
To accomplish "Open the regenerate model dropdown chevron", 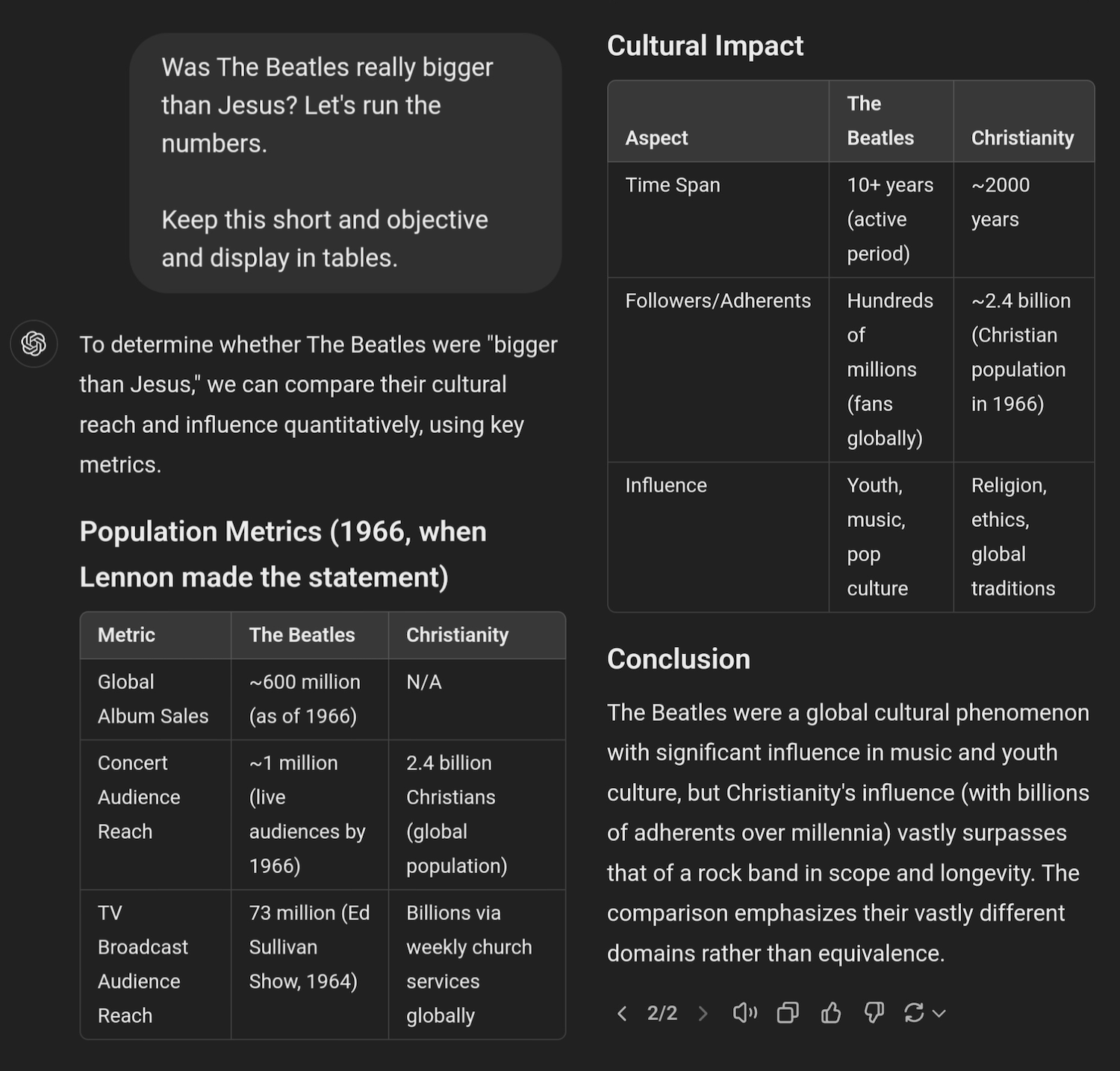I will 939,1013.
